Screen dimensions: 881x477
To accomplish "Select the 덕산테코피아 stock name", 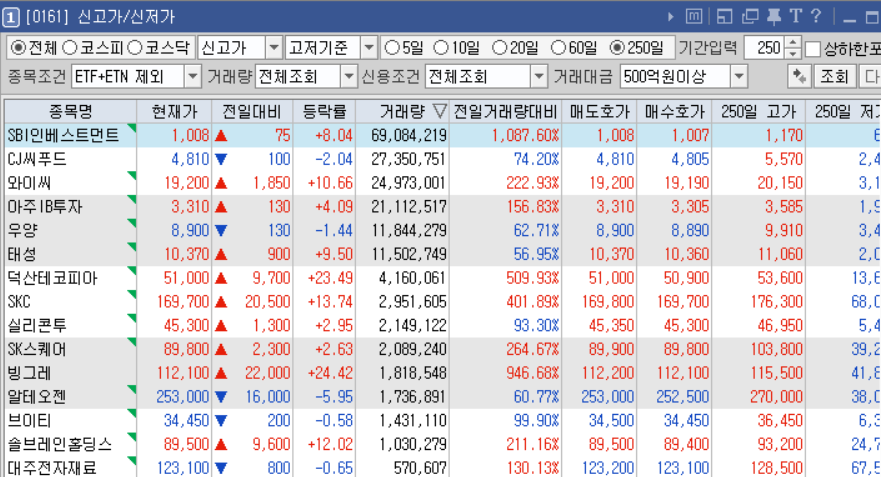I will point(52,278).
